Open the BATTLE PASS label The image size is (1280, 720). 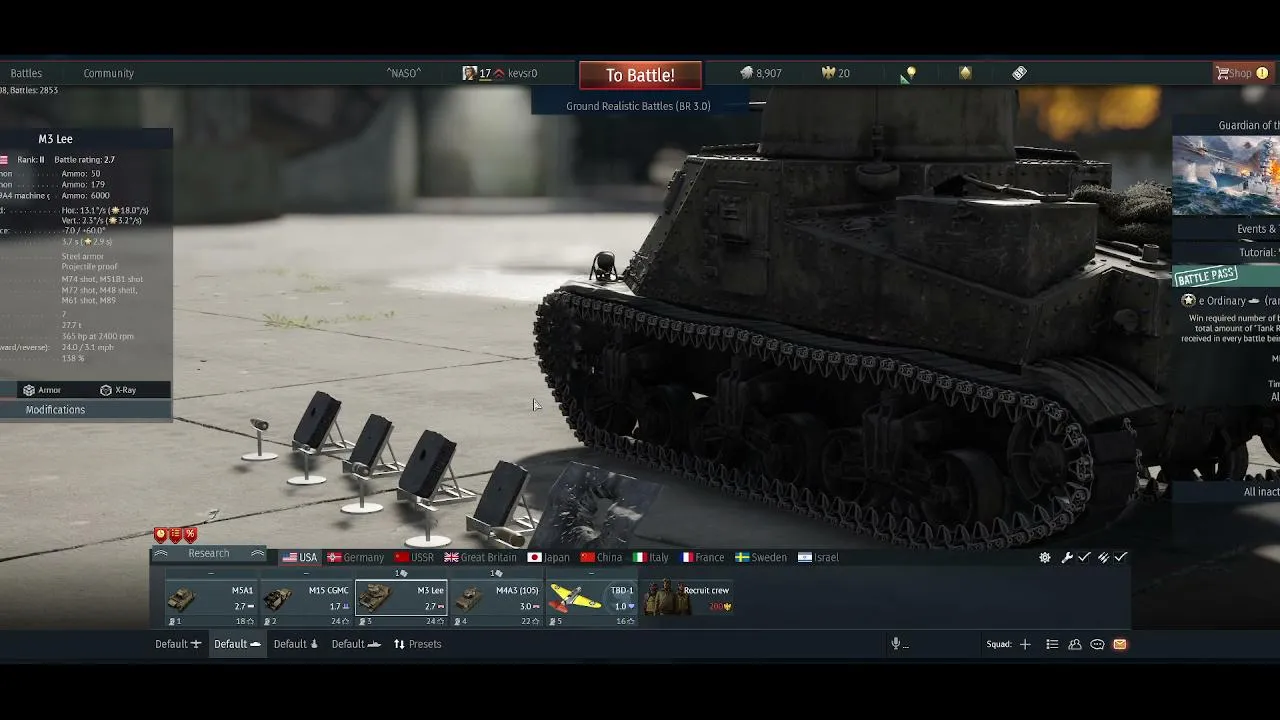click(1206, 276)
